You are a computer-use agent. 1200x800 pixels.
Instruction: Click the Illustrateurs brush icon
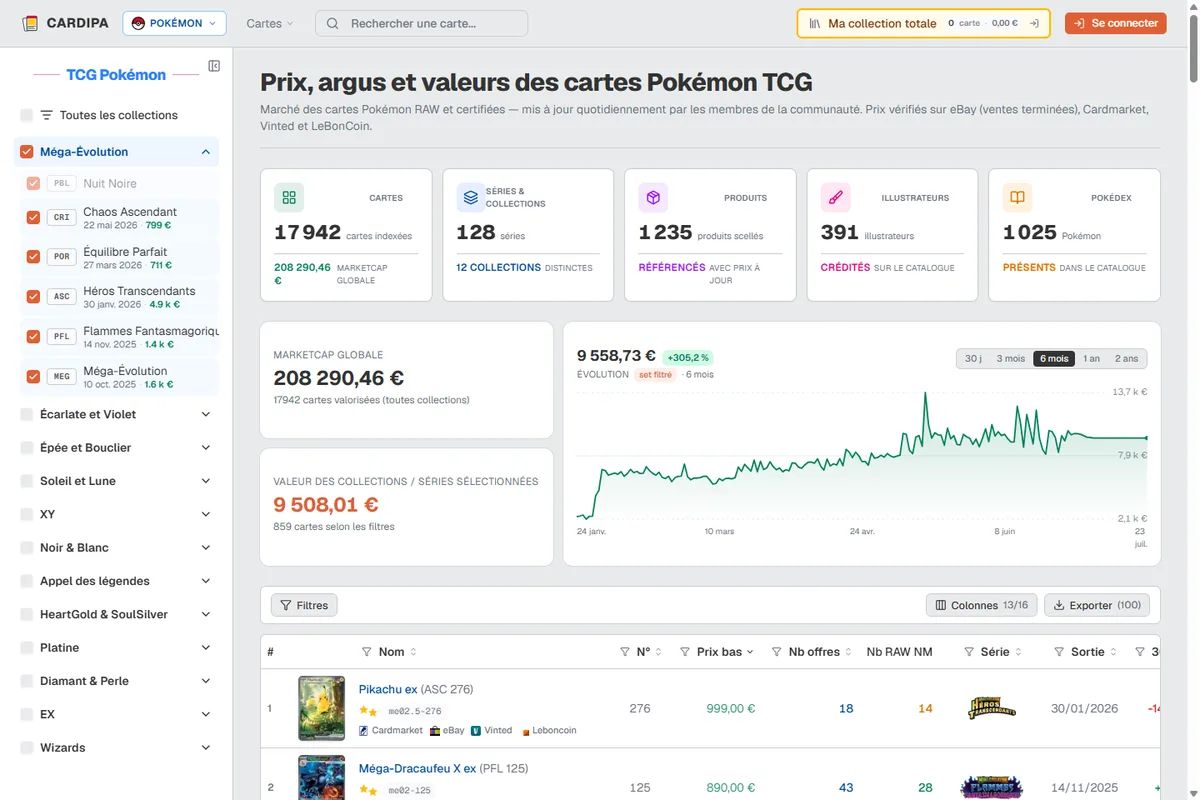click(x=835, y=198)
